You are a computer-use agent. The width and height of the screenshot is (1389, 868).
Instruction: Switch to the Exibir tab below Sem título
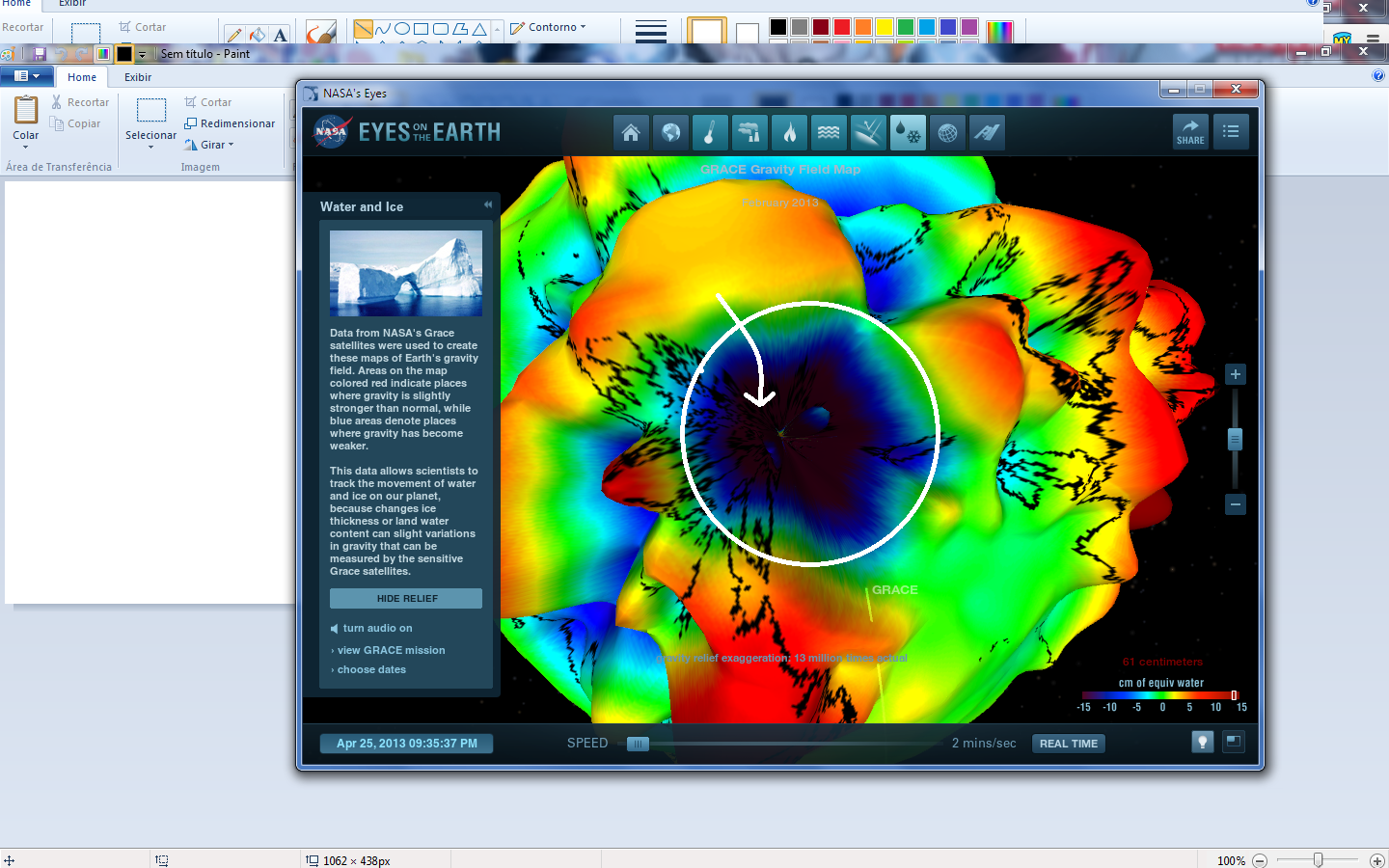click(138, 77)
